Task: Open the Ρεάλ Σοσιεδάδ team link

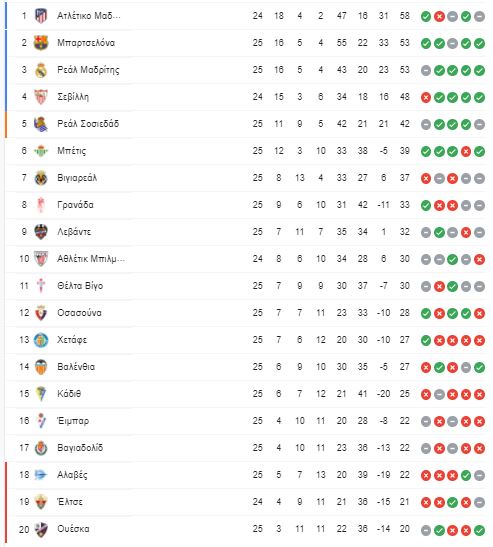Action: pos(88,124)
